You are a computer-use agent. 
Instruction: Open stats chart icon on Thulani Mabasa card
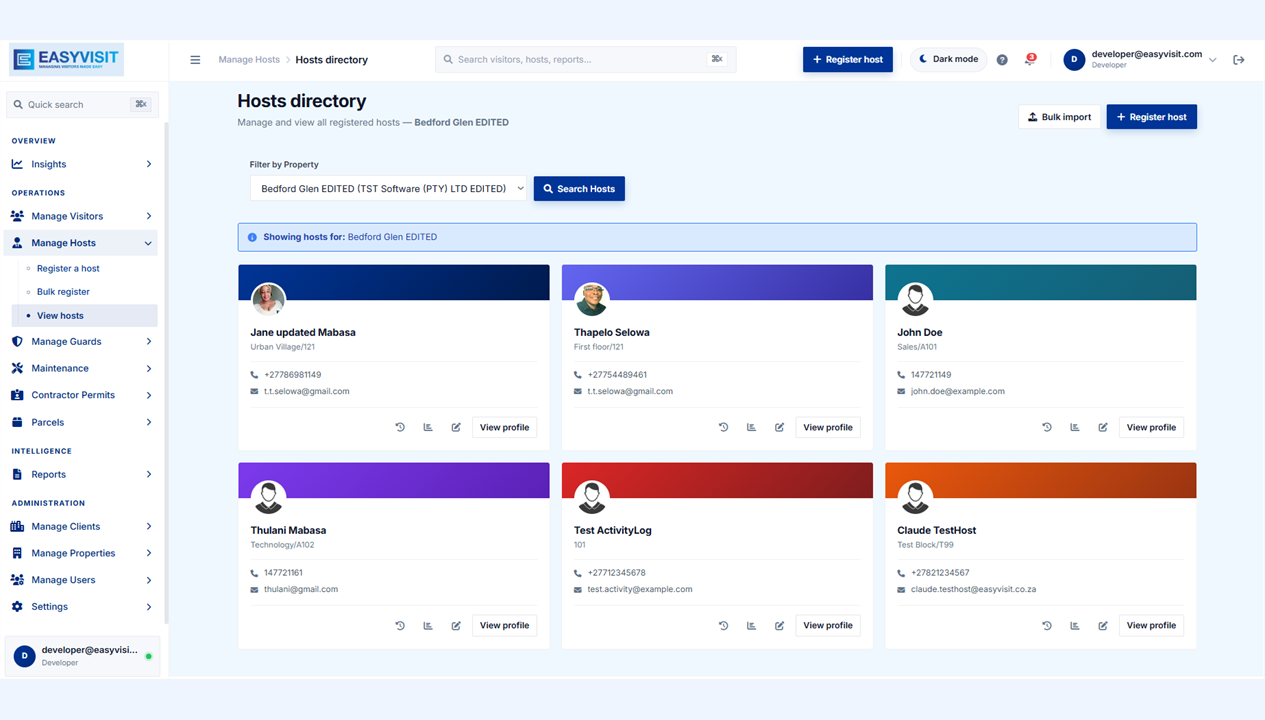point(428,625)
